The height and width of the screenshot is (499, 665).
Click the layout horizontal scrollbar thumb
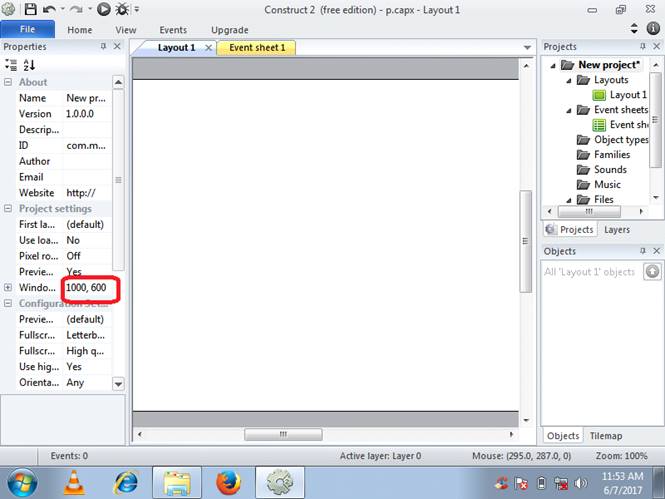[x=283, y=434]
